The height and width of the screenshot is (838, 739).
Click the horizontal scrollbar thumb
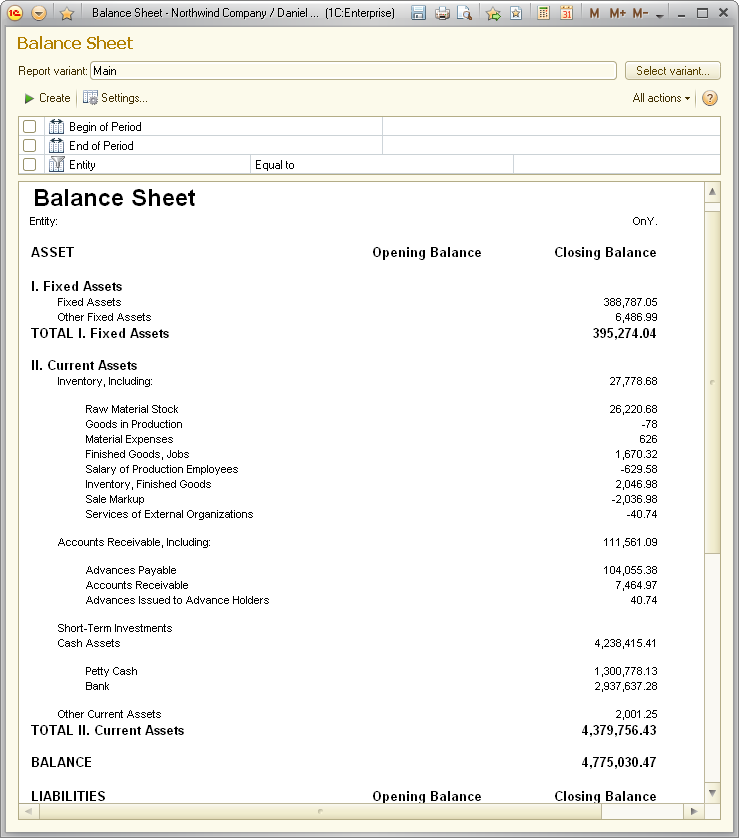[321, 811]
